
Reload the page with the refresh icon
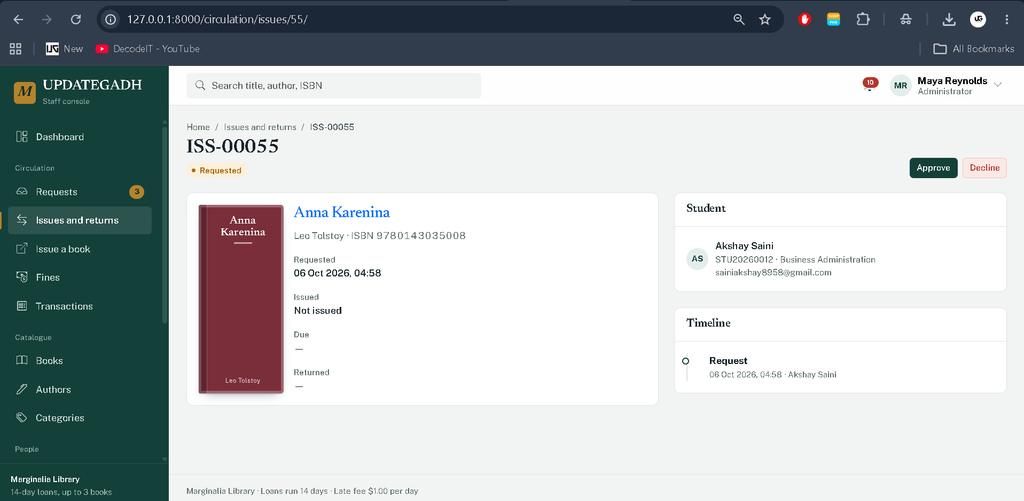(76, 20)
